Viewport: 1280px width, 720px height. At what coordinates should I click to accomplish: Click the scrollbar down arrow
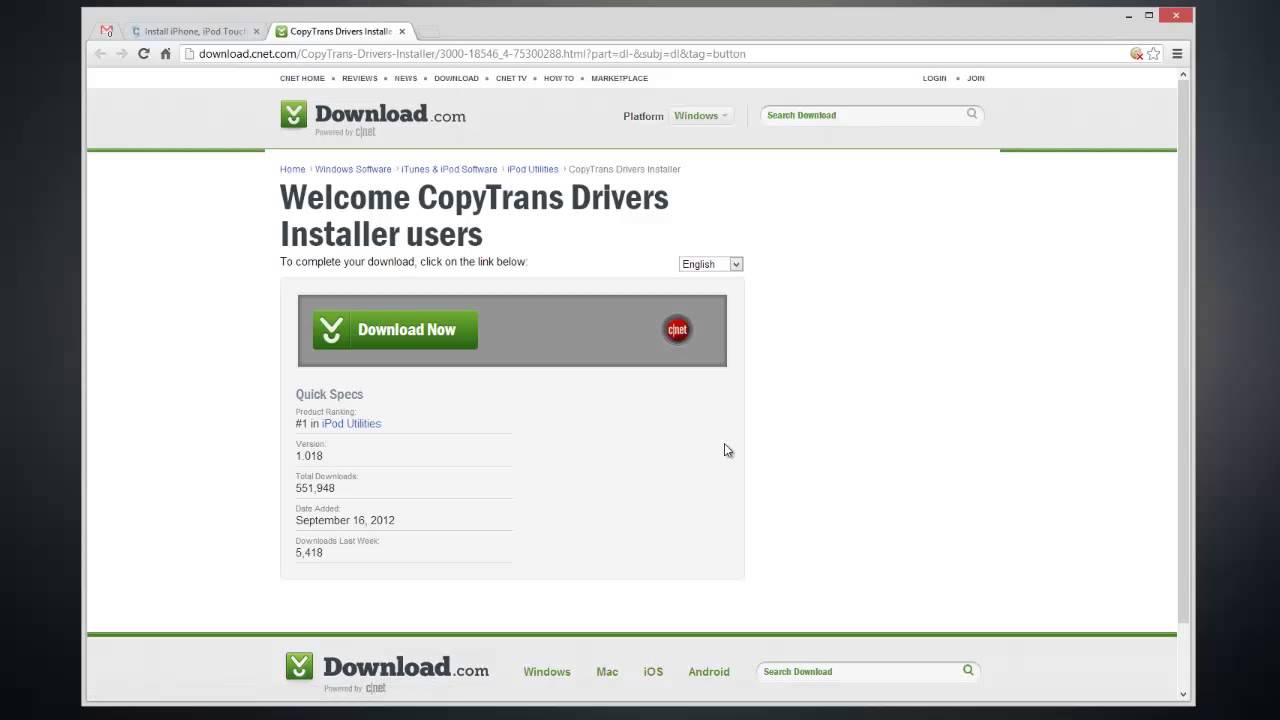click(1183, 693)
